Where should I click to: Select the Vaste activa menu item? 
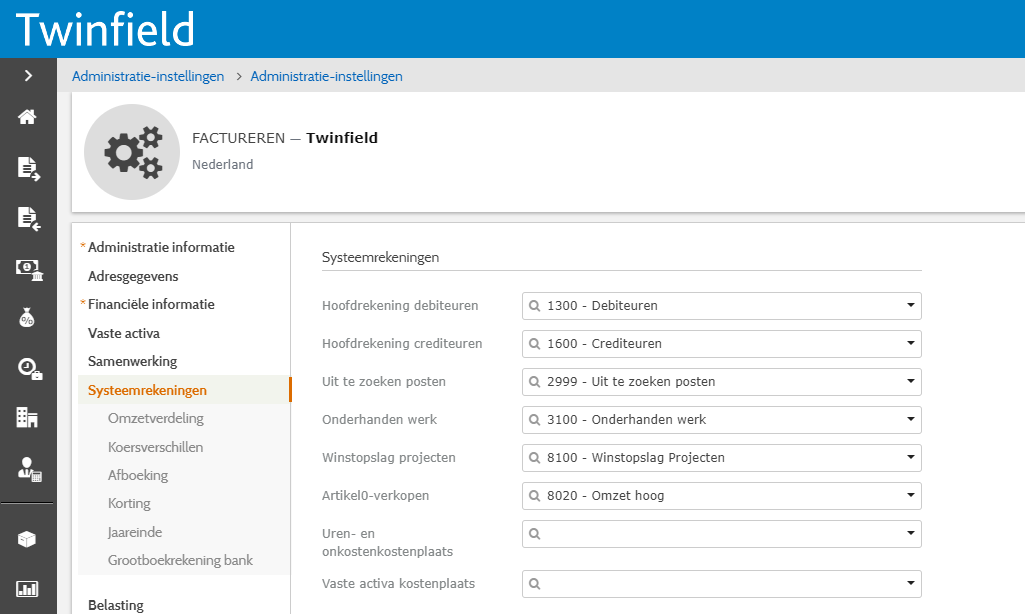[x=124, y=333]
